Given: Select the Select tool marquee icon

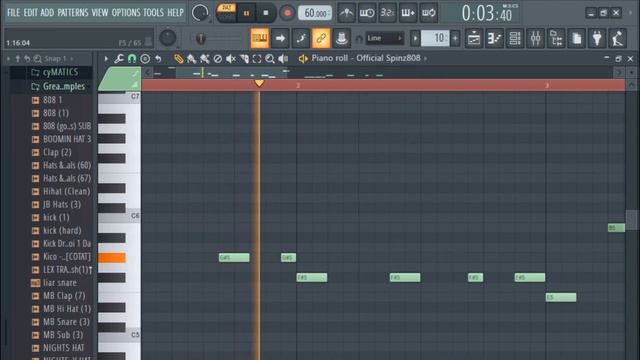Looking at the screenshot, I should 257,59.
